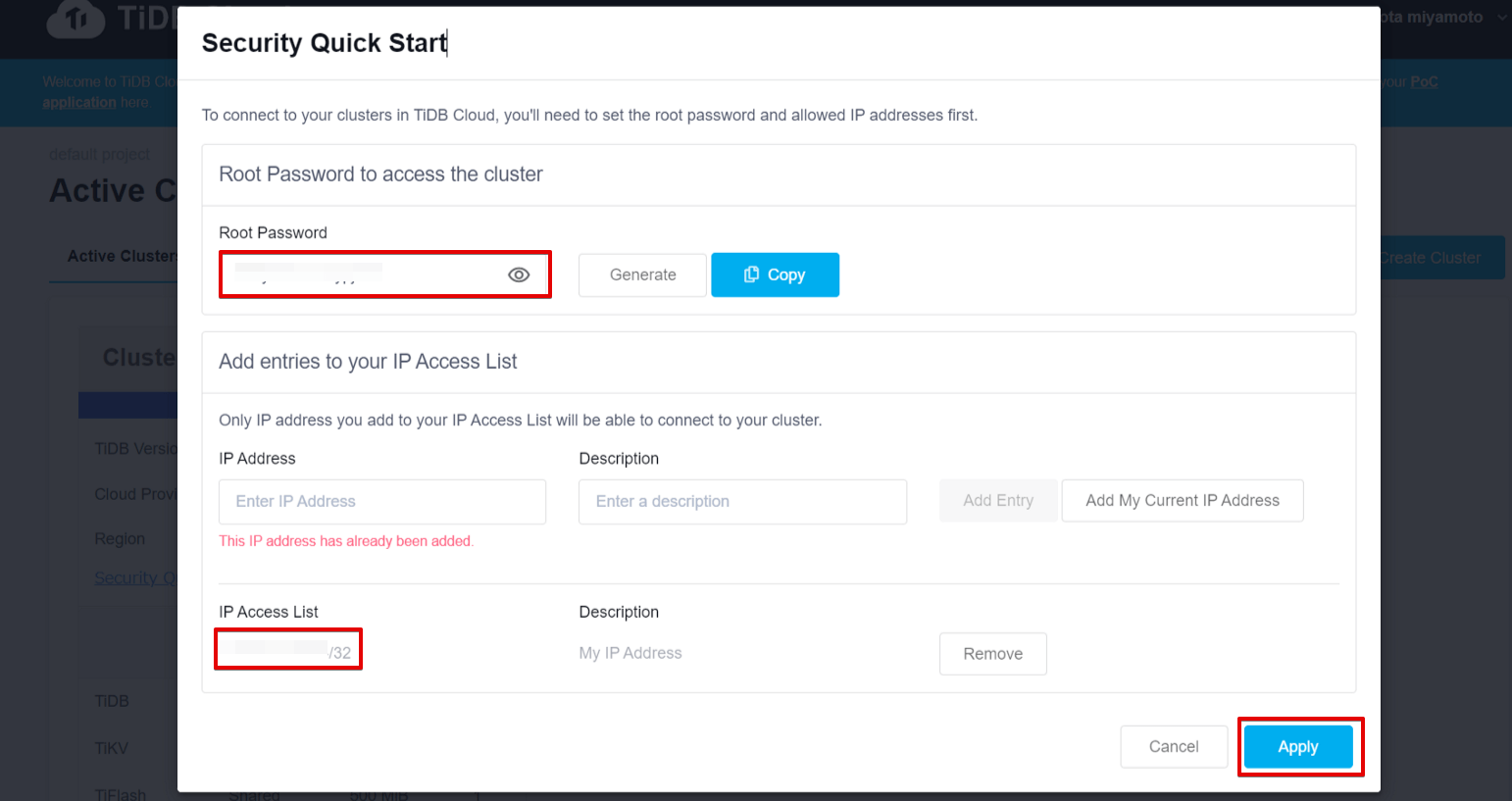The image size is (1512, 801).
Task: Expand the user account menu chevron
Action: [1502, 18]
